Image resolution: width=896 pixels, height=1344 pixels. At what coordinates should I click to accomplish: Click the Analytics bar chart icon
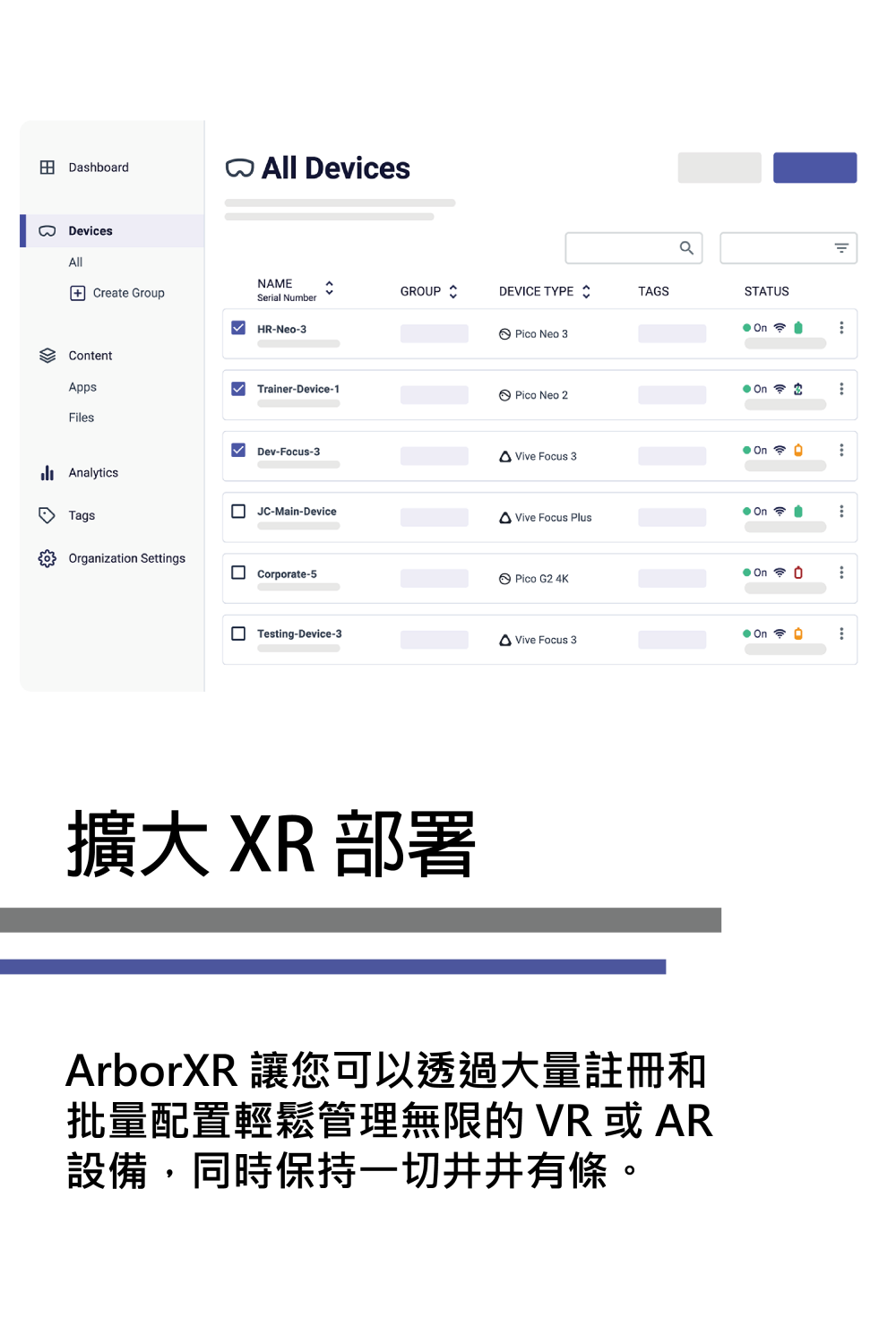47,473
